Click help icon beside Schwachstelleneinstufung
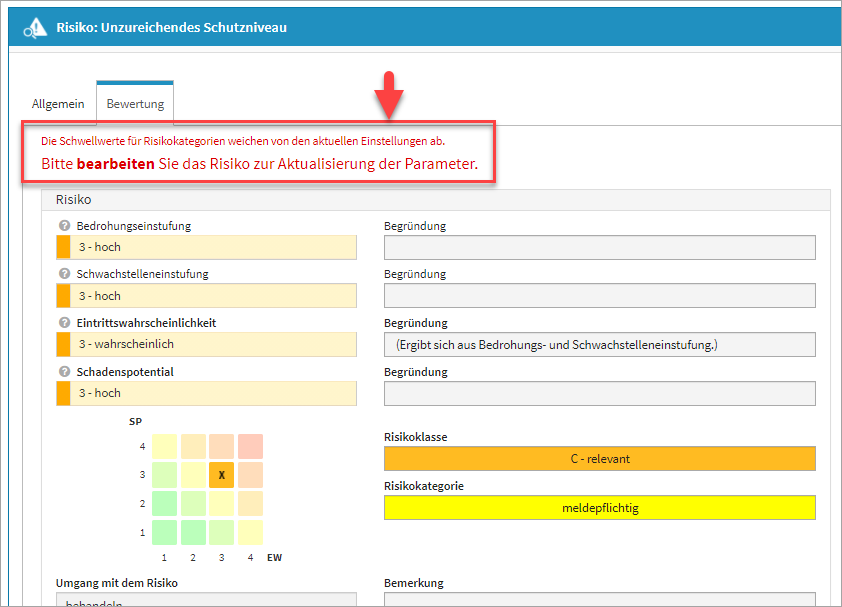This screenshot has height=607, width=842. 64,274
